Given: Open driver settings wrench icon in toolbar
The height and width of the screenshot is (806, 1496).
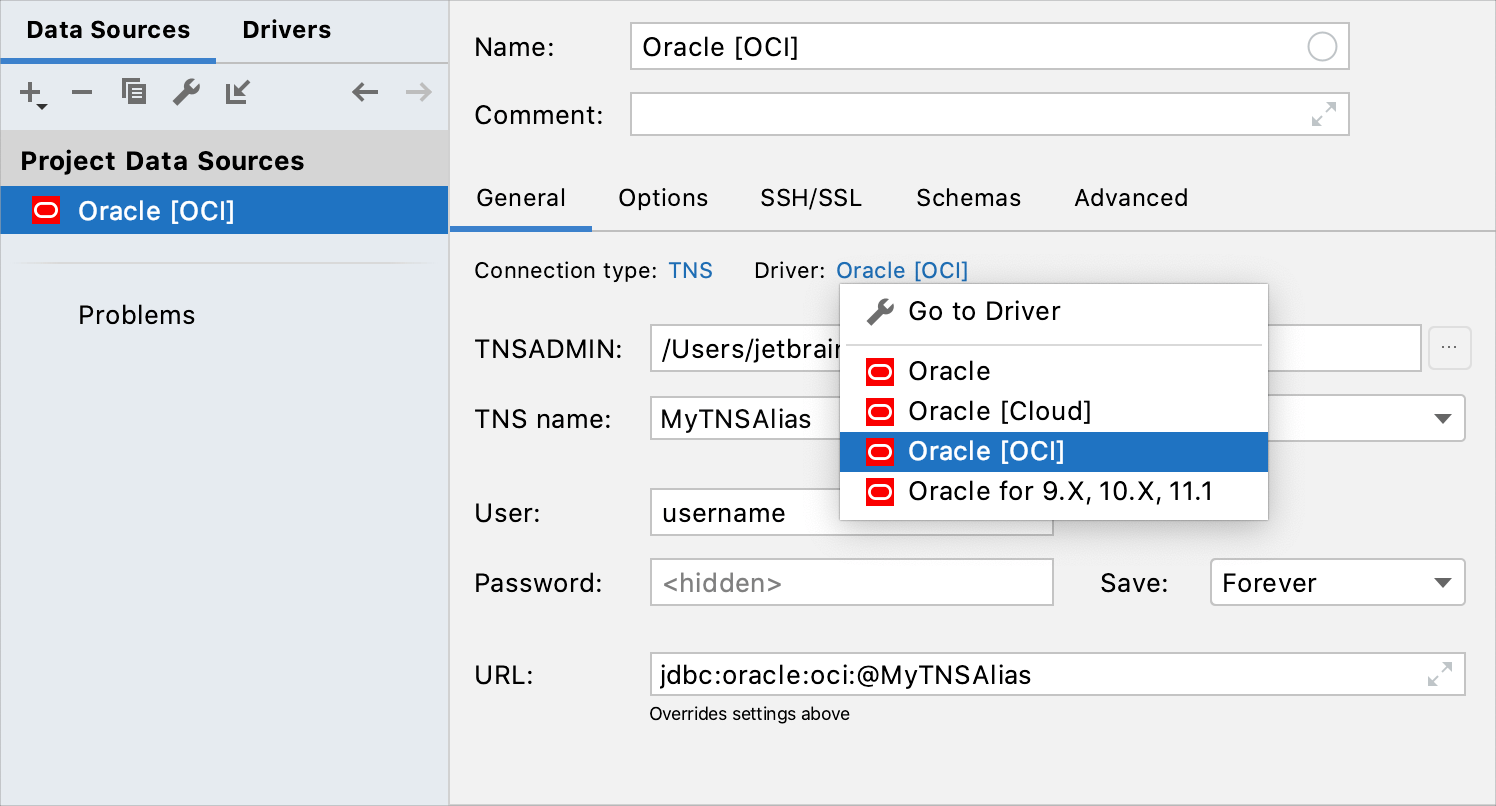Looking at the screenshot, I should pyautogui.click(x=186, y=93).
